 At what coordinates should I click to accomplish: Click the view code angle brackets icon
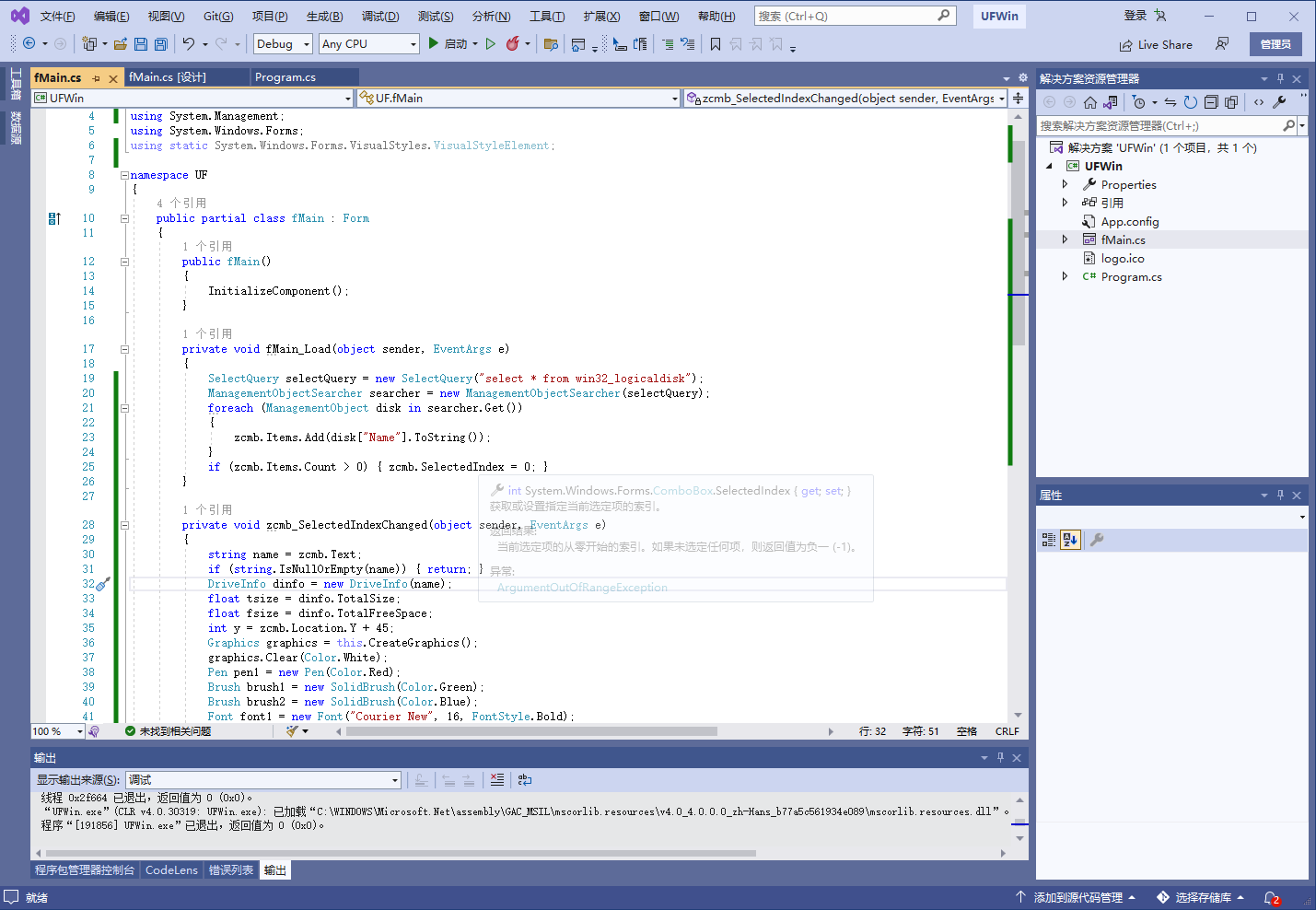[1259, 102]
